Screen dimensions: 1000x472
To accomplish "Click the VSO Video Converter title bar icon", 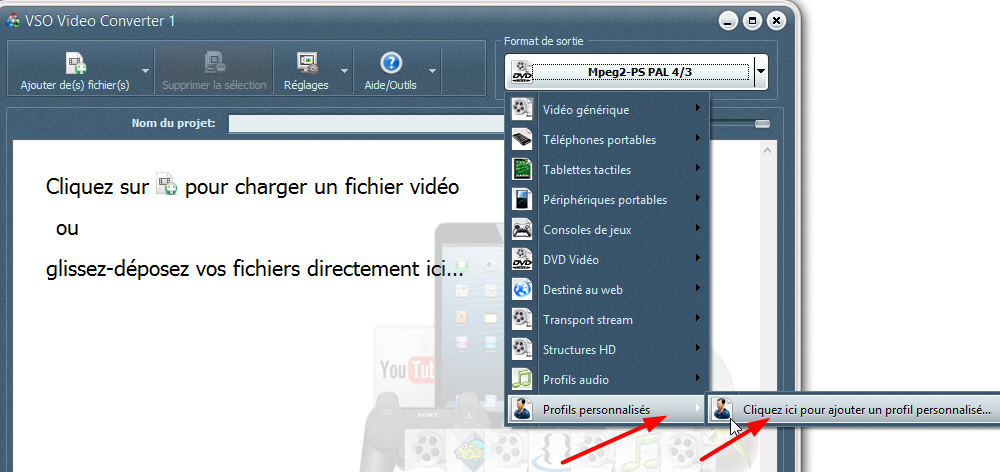I will [x=13, y=20].
